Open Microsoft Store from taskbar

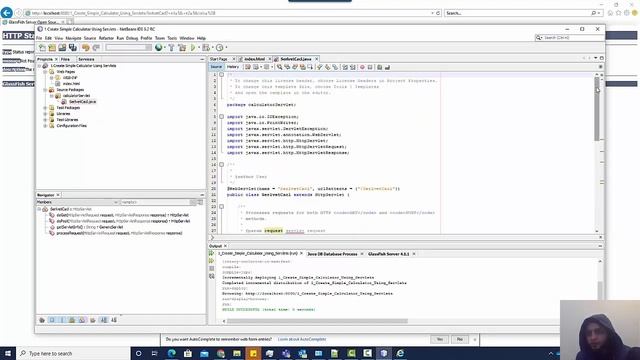(x=188, y=353)
